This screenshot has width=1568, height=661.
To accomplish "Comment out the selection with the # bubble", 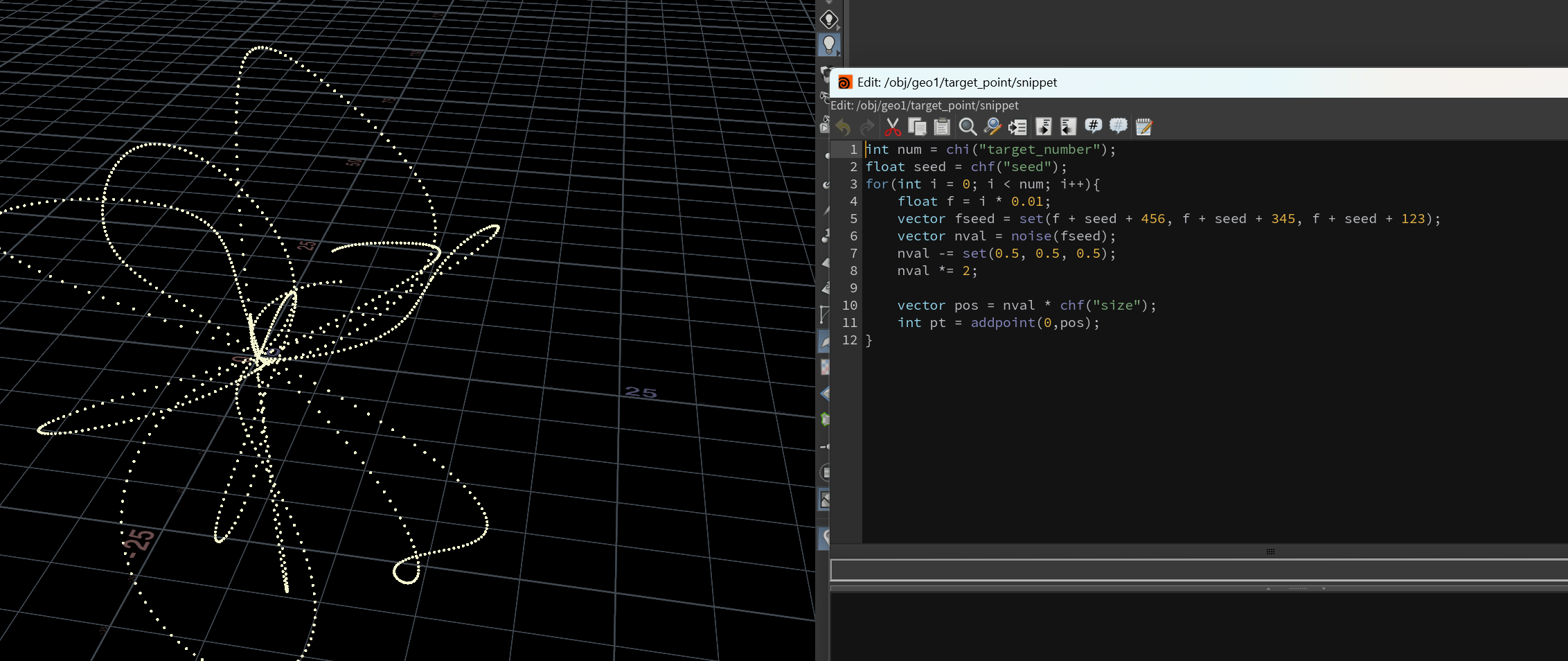I will coord(1094,126).
